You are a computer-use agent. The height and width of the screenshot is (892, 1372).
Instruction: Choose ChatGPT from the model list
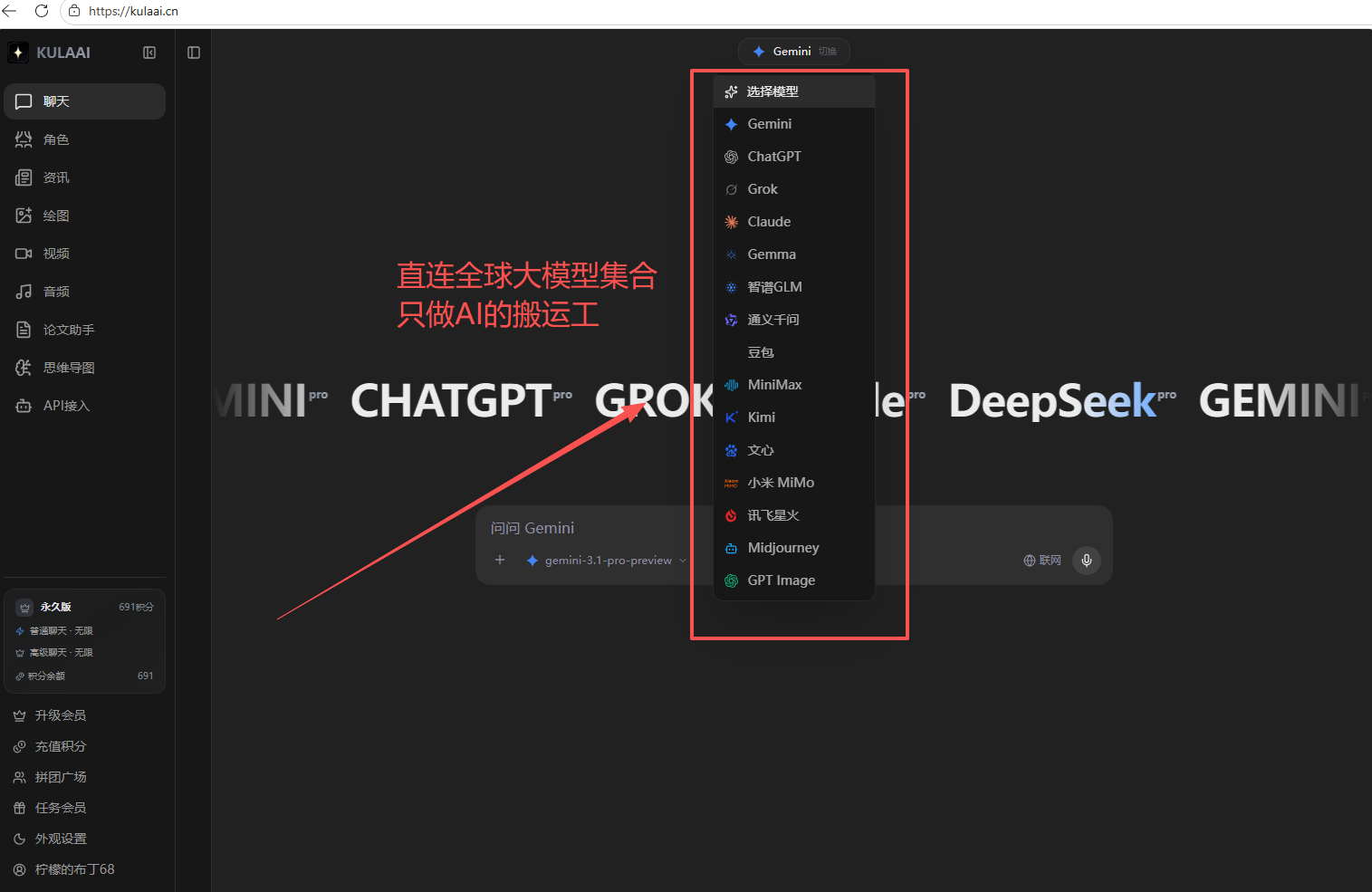click(794, 157)
